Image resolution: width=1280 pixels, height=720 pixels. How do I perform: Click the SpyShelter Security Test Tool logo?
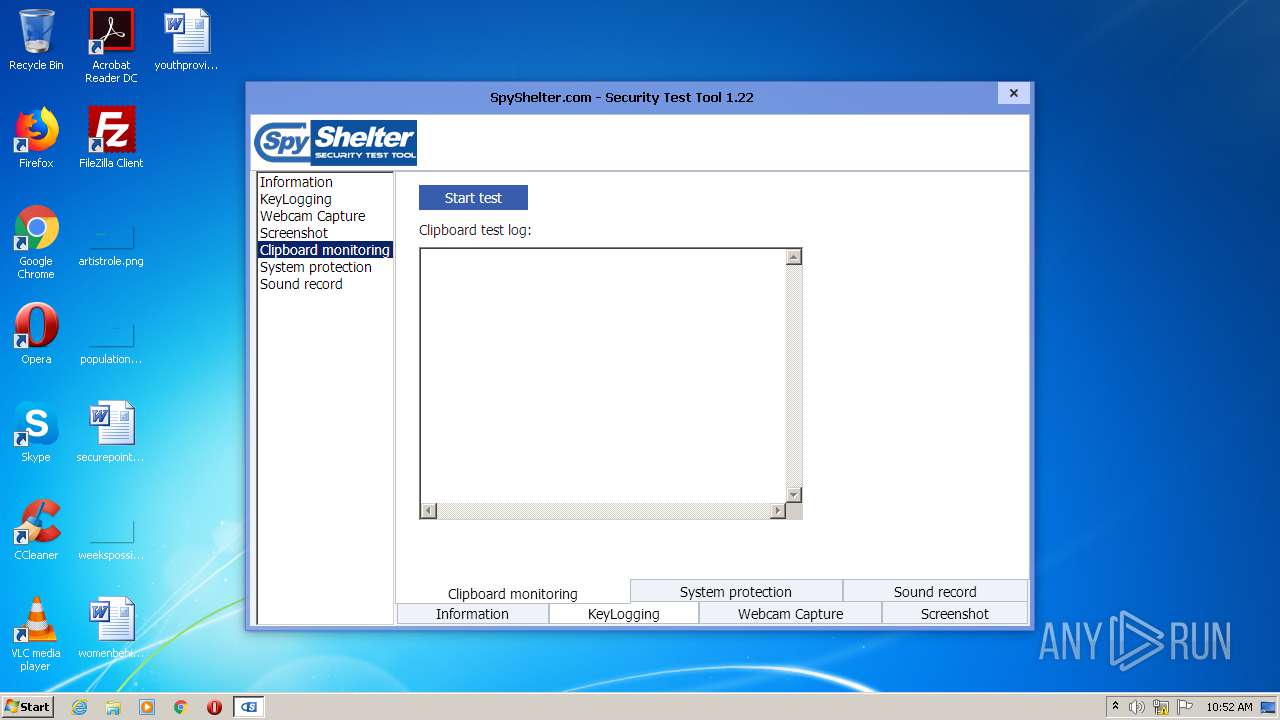coord(335,142)
